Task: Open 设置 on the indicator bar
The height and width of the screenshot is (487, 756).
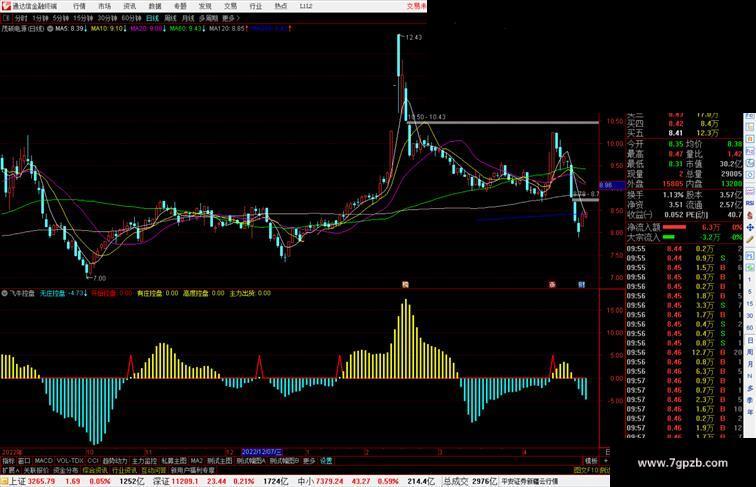Action: (x=326, y=461)
